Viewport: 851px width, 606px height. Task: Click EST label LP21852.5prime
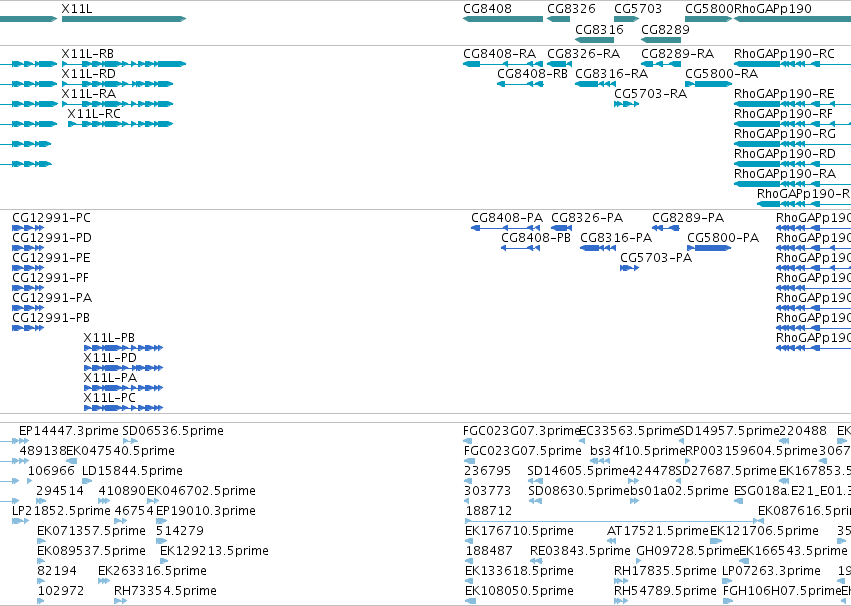pyautogui.click(x=61, y=511)
